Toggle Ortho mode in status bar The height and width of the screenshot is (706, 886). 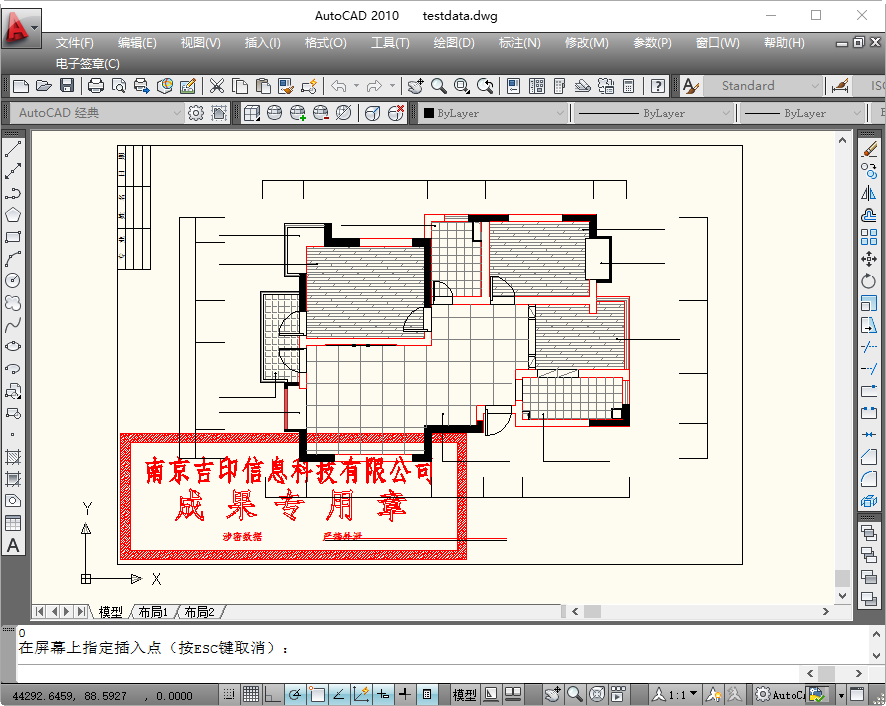point(273,694)
